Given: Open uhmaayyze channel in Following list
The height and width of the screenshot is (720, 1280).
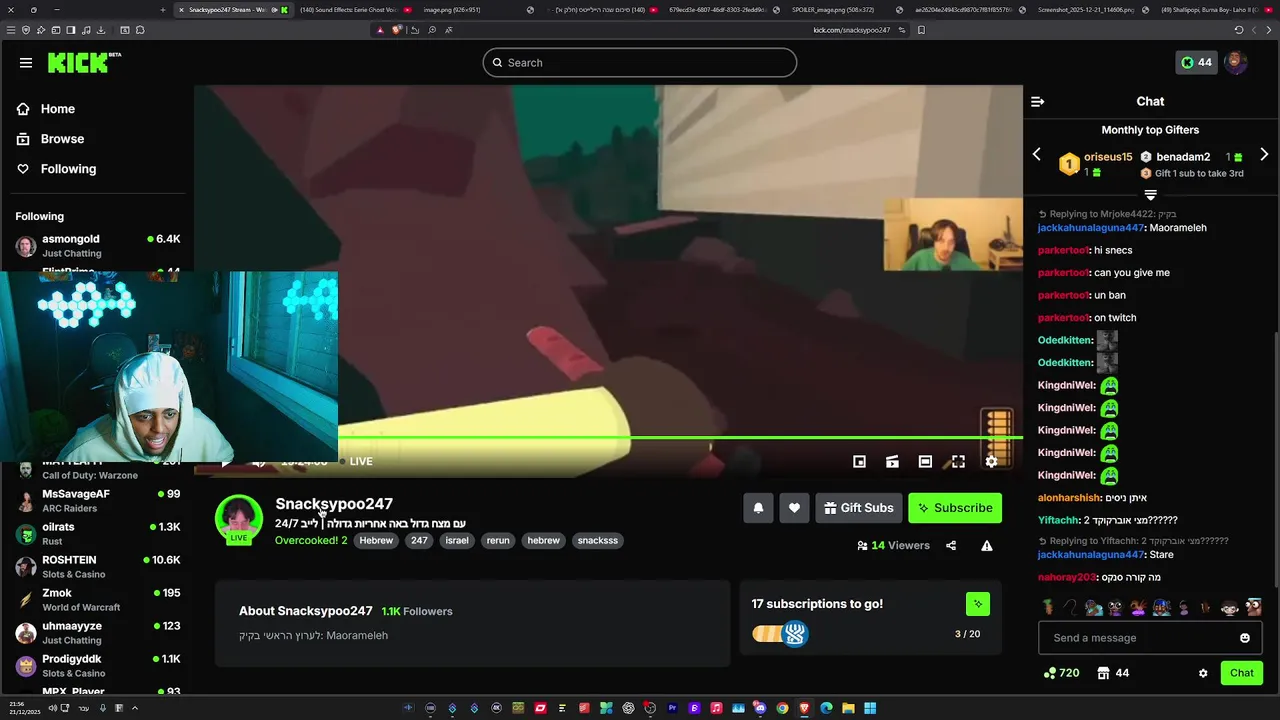Looking at the screenshot, I should click(x=97, y=633).
